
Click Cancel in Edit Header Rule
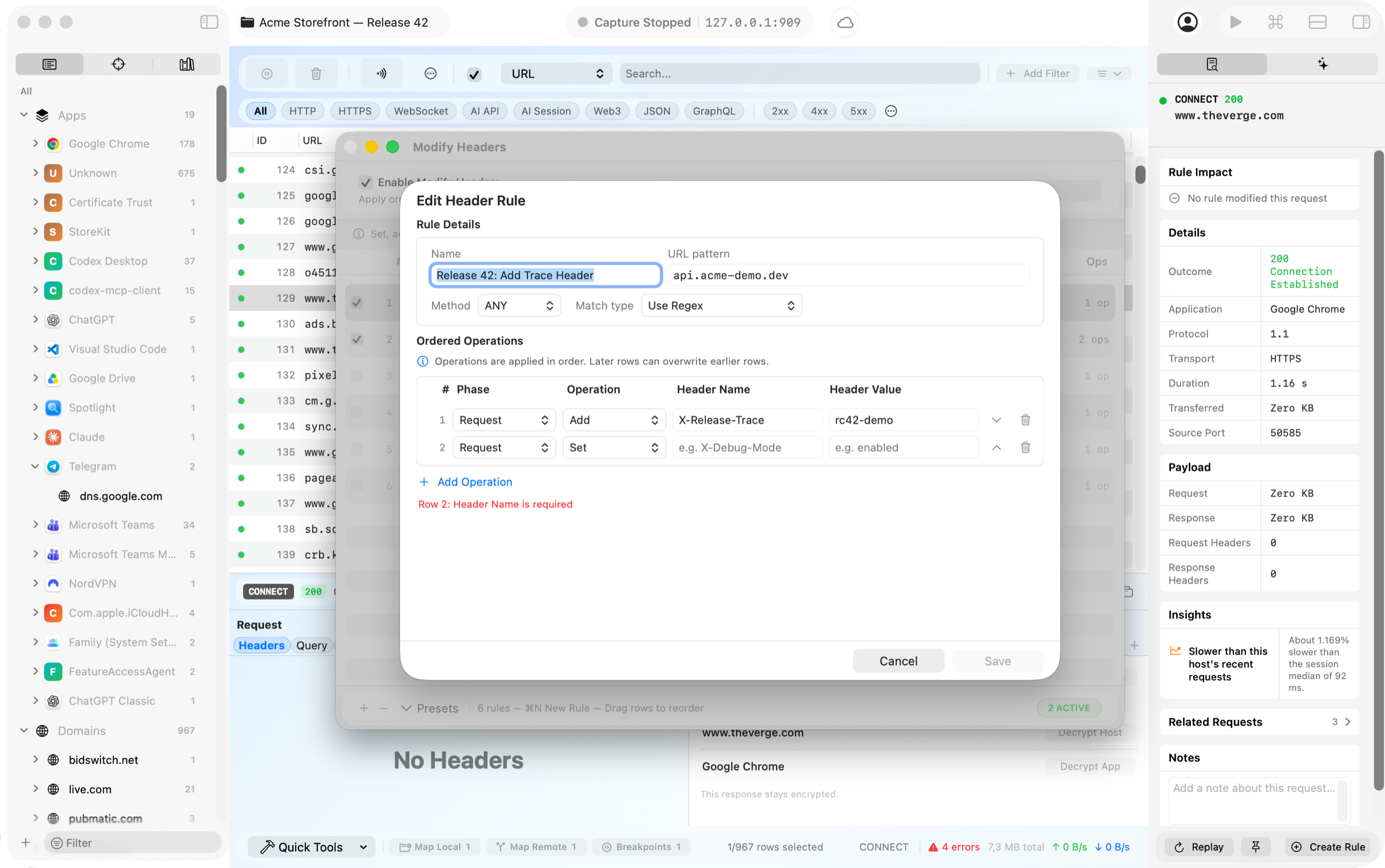pyautogui.click(x=898, y=661)
